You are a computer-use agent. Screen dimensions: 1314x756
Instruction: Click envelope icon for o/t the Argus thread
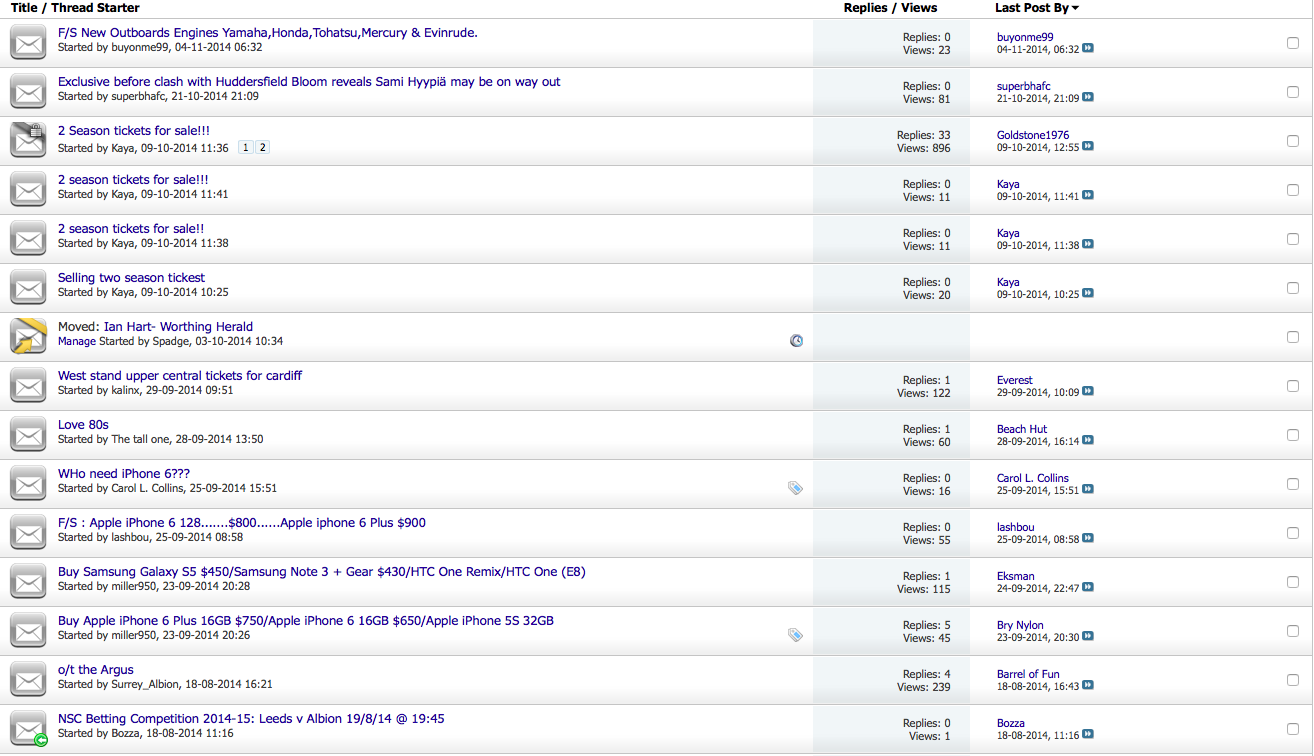tap(28, 680)
